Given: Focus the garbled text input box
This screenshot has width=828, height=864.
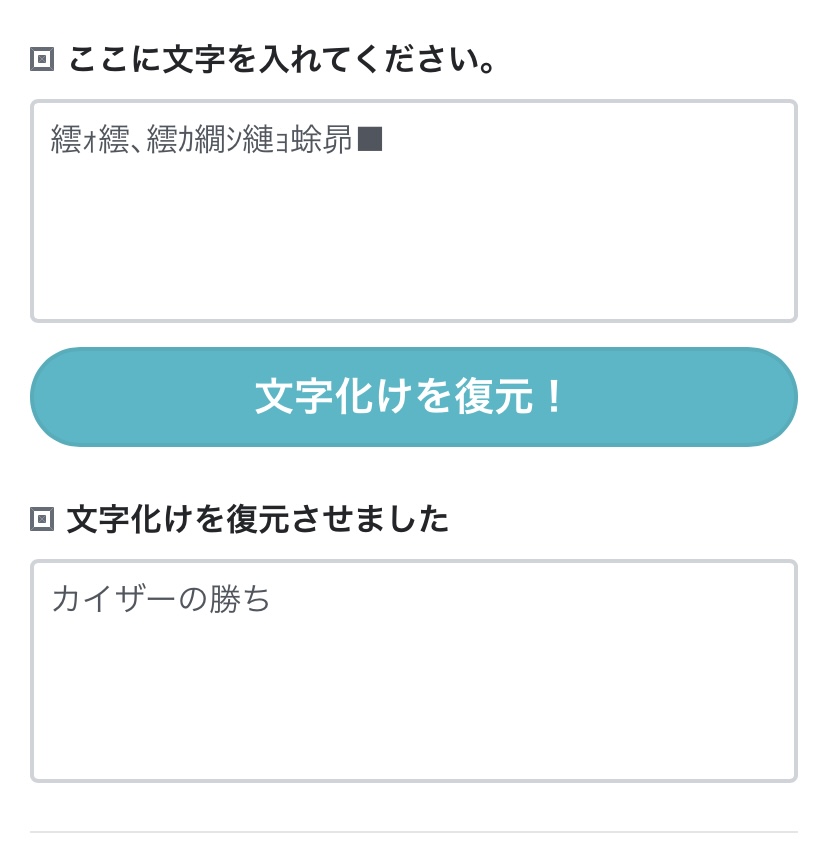Looking at the screenshot, I should coord(414,211).
